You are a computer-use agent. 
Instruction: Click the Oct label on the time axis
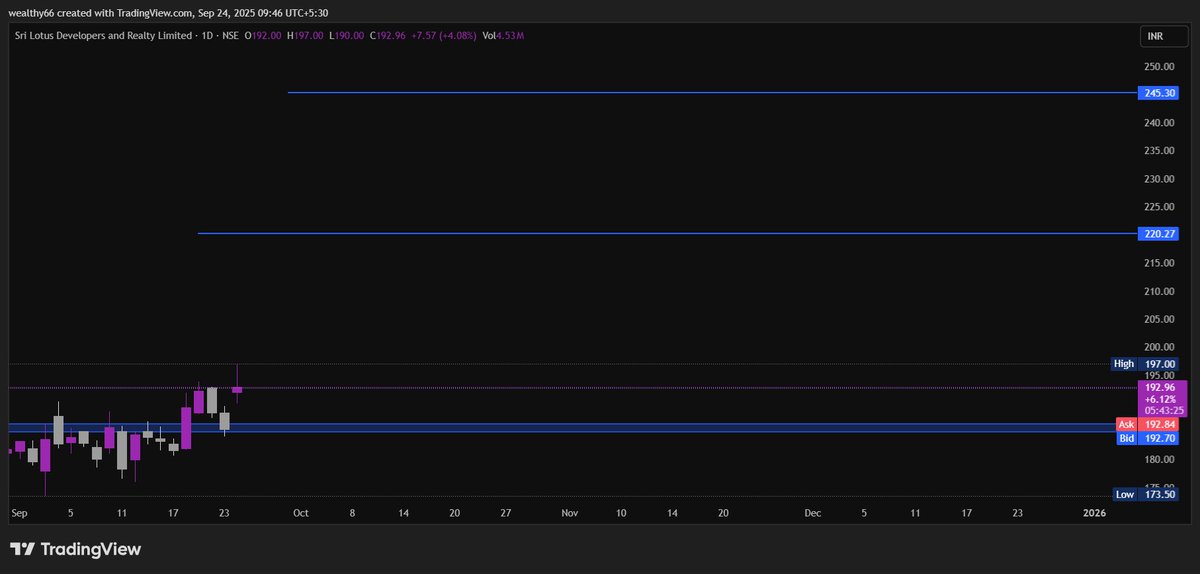point(300,513)
